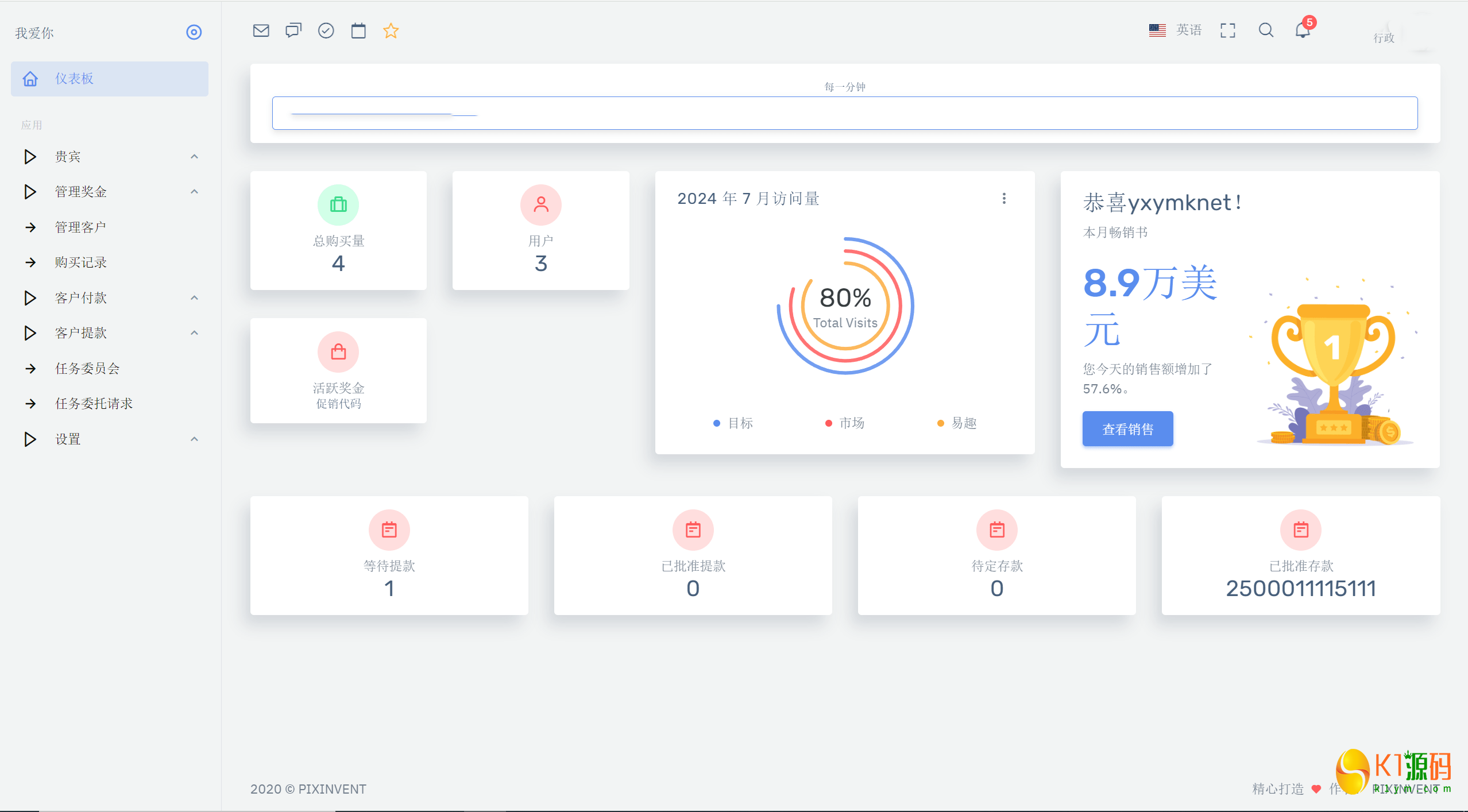Click the US flag language icon
This screenshot has height=812, width=1468.
tap(1157, 30)
